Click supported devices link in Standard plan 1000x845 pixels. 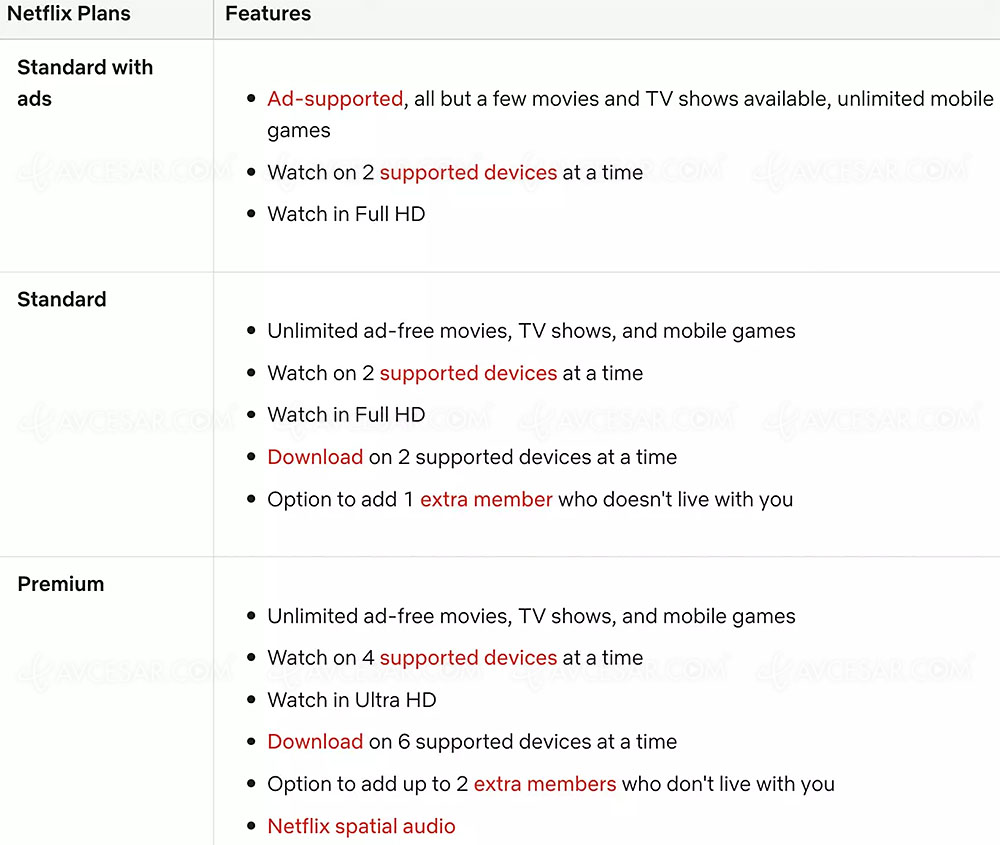(x=468, y=373)
